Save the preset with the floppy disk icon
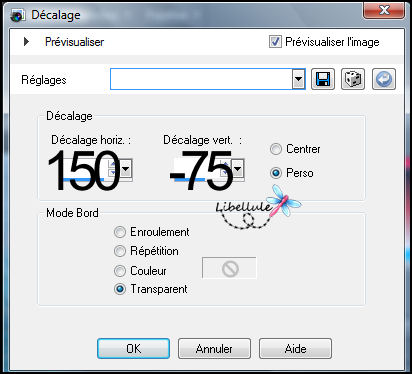 point(323,79)
